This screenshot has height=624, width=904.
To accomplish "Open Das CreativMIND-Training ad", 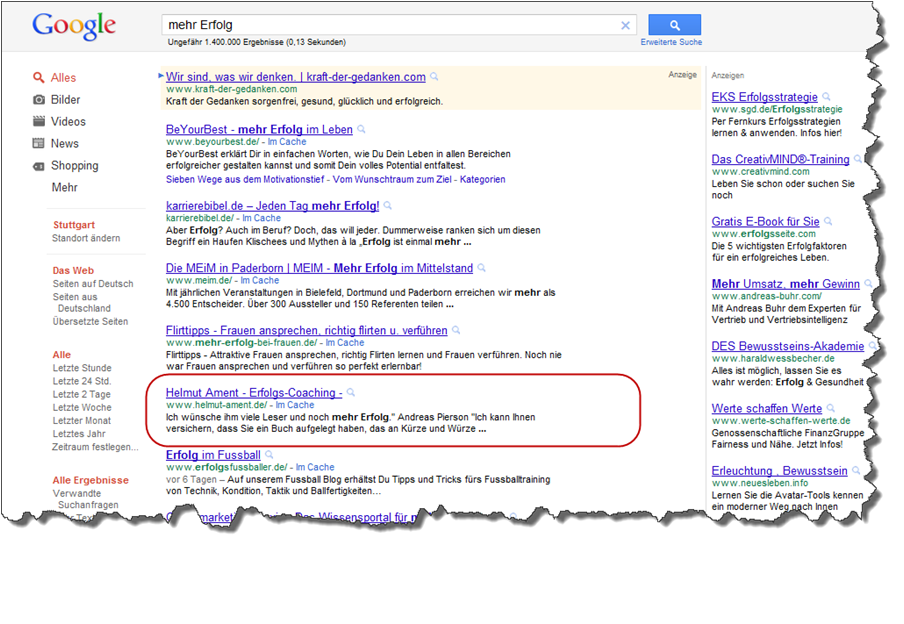I will pyautogui.click(x=781, y=159).
